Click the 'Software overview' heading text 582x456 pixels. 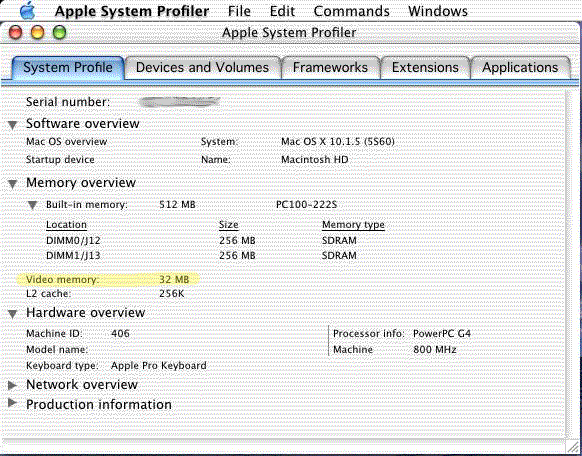[x=83, y=124]
